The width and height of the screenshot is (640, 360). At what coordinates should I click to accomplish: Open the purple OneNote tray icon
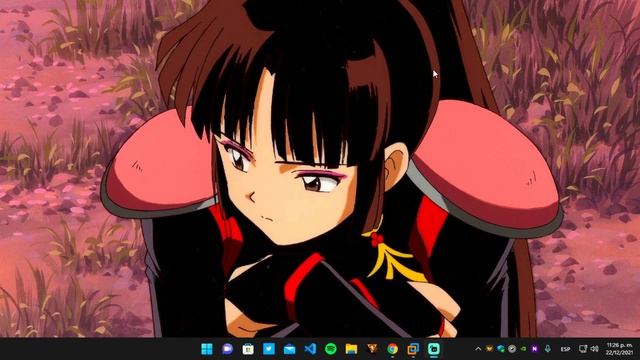535,349
